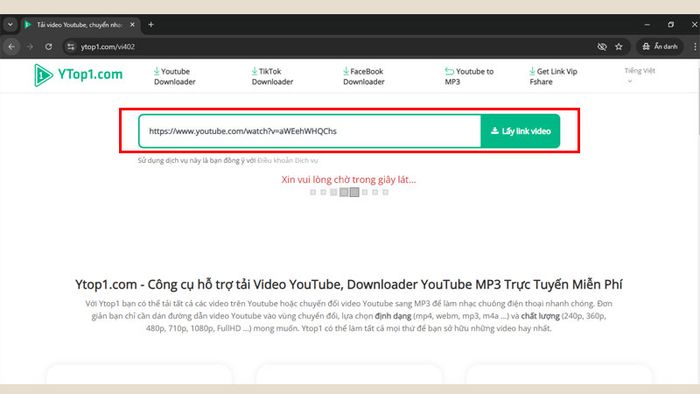The width and height of the screenshot is (700, 394).
Task: Click the Lấy link video button
Action: tap(520, 131)
